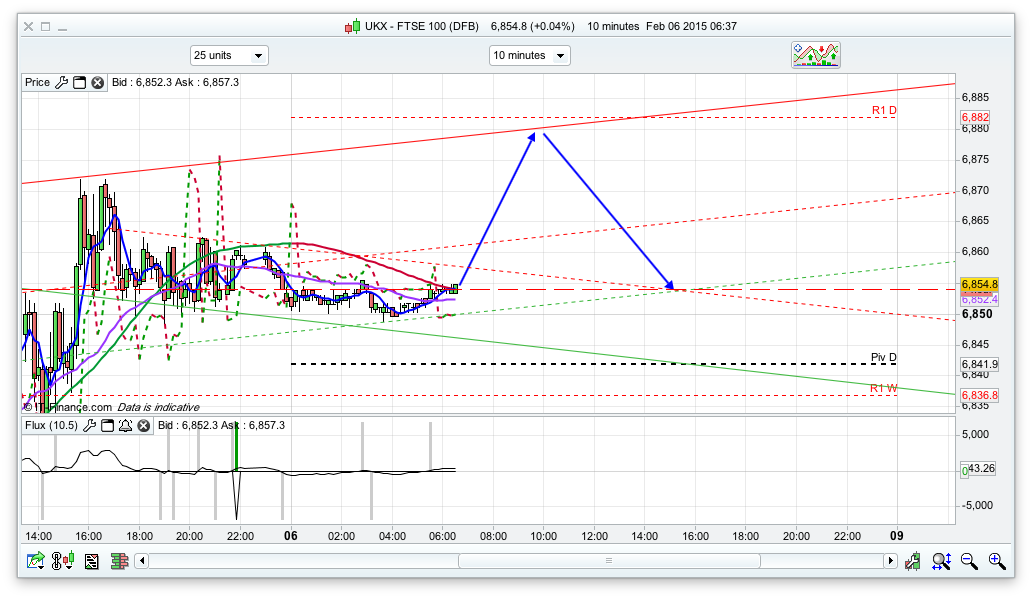Open the add indicator chart icon
1032x599 pixels.
pyautogui.click(x=36, y=562)
